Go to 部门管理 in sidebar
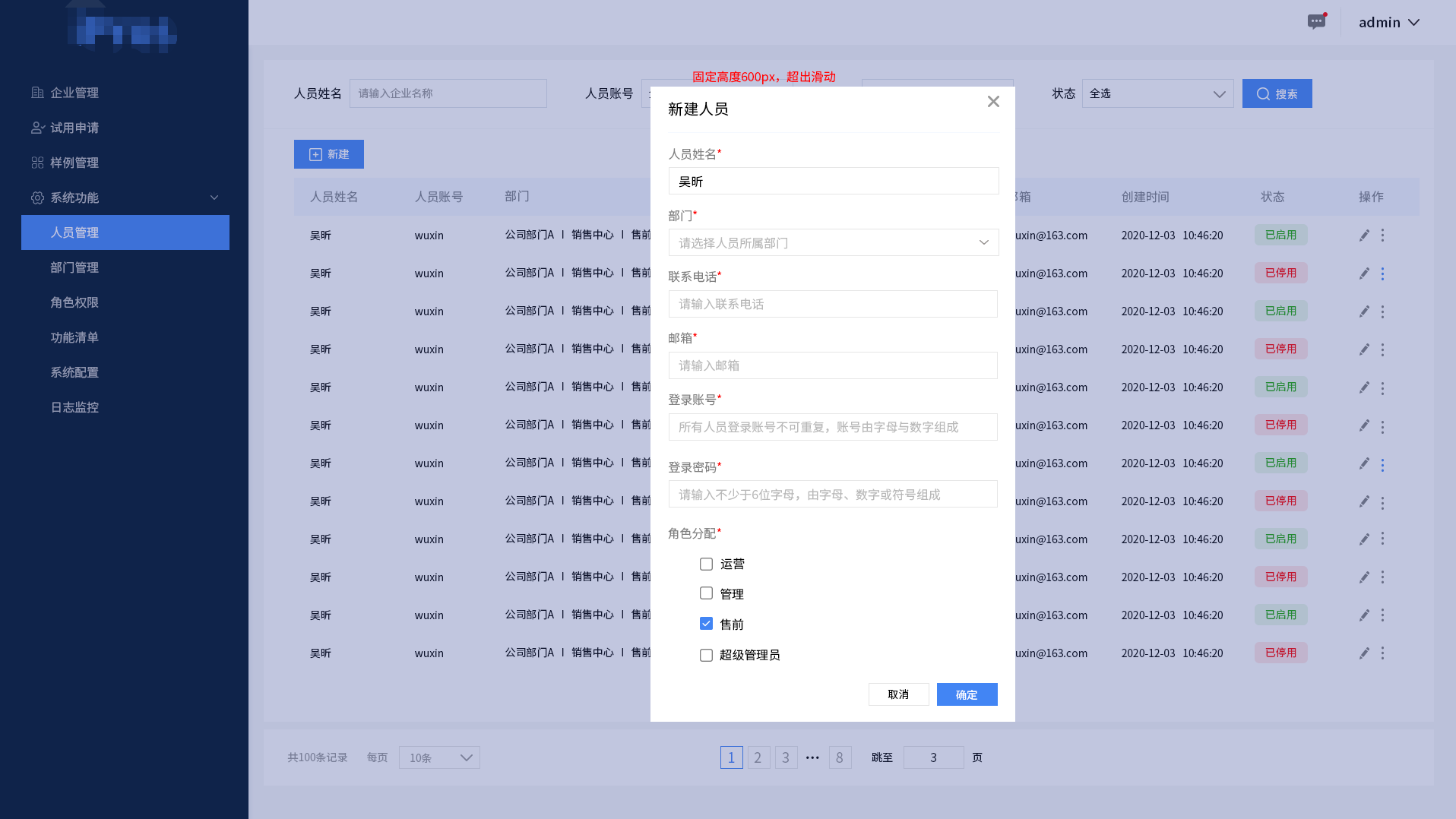The width and height of the screenshot is (1456, 819). pos(74,267)
